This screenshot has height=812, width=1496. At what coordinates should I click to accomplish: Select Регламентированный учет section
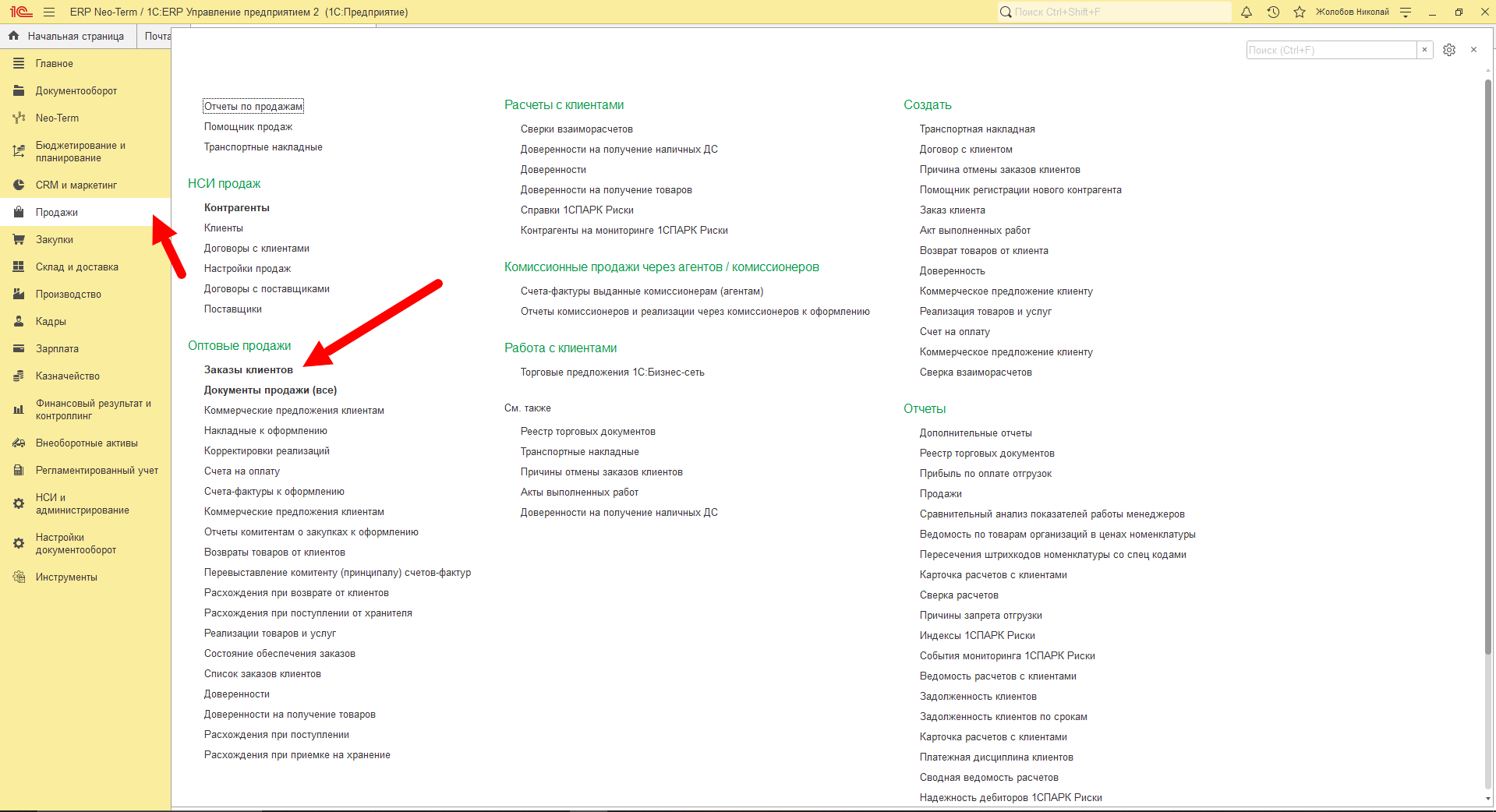(x=85, y=470)
